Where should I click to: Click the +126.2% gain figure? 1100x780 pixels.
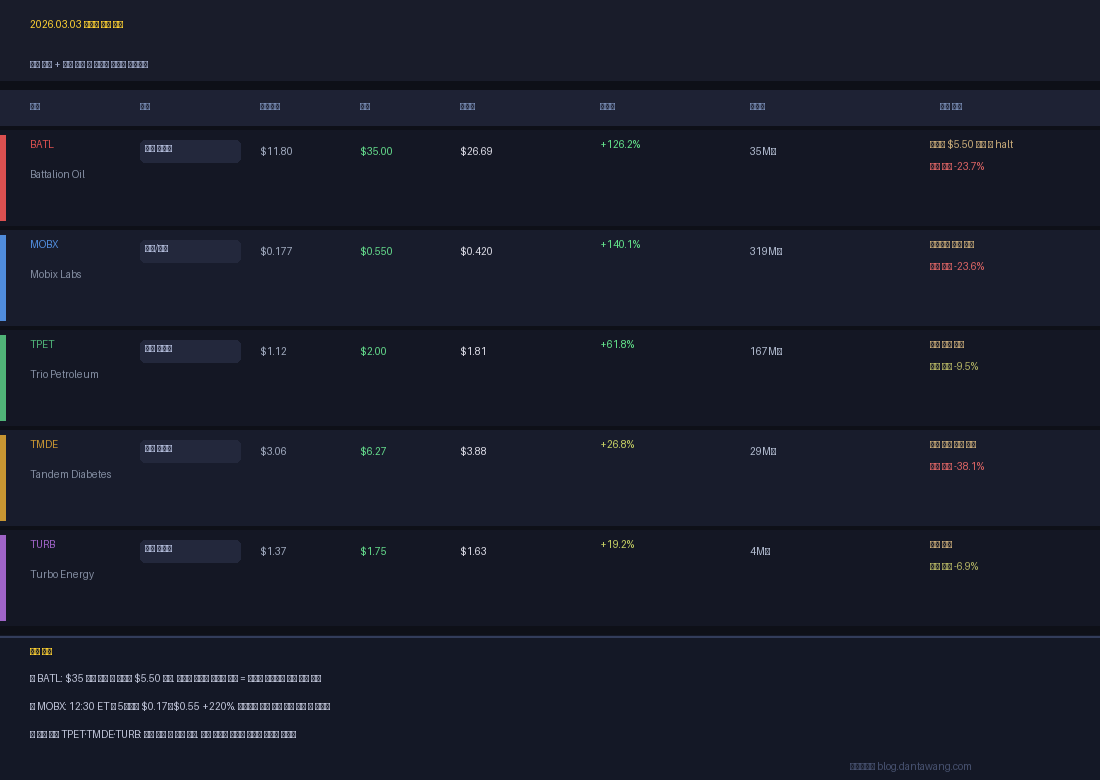point(620,144)
